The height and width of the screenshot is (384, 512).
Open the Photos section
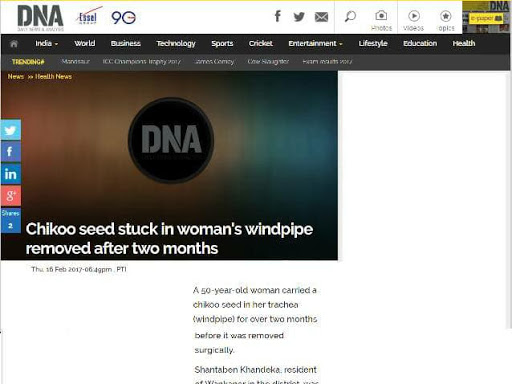pyautogui.click(x=381, y=21)
